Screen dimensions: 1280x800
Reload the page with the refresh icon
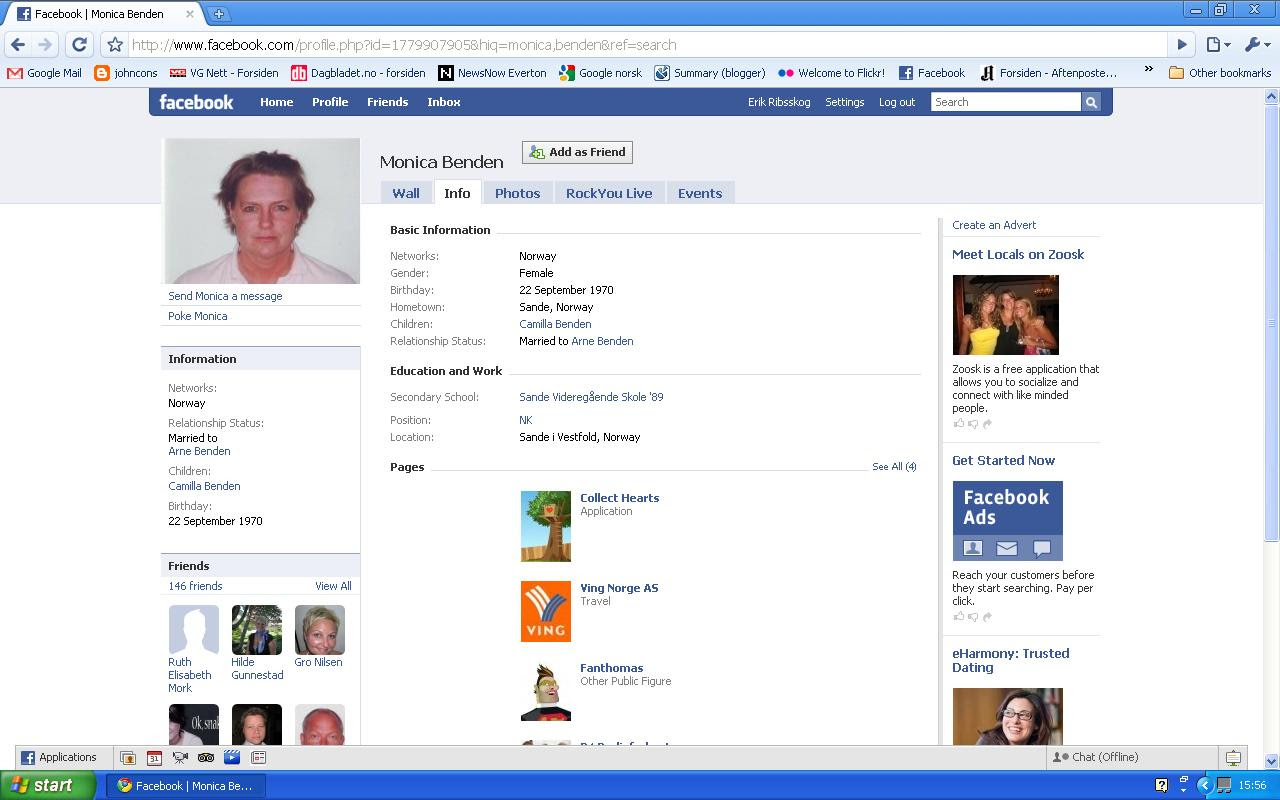click(80, 45)
